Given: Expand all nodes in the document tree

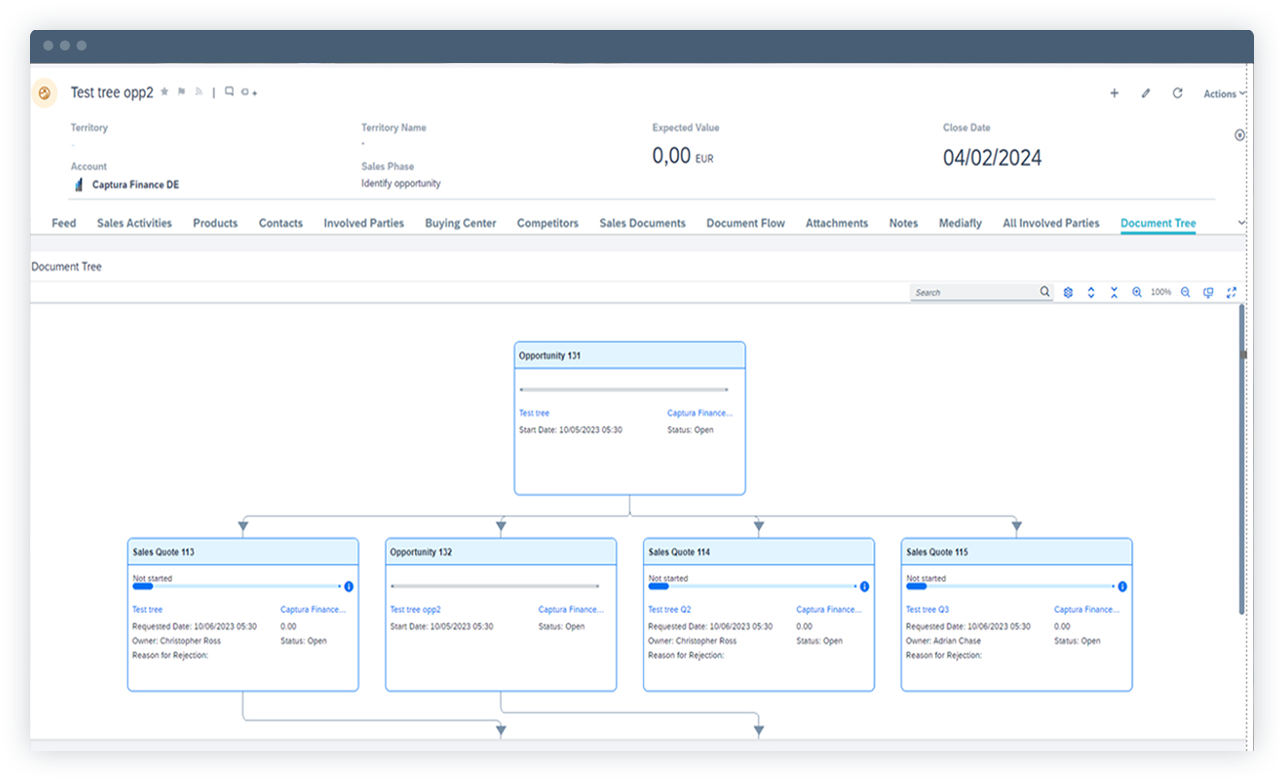Looking at the screenshot, I should pyautogui.click(x=1091, y=292).
